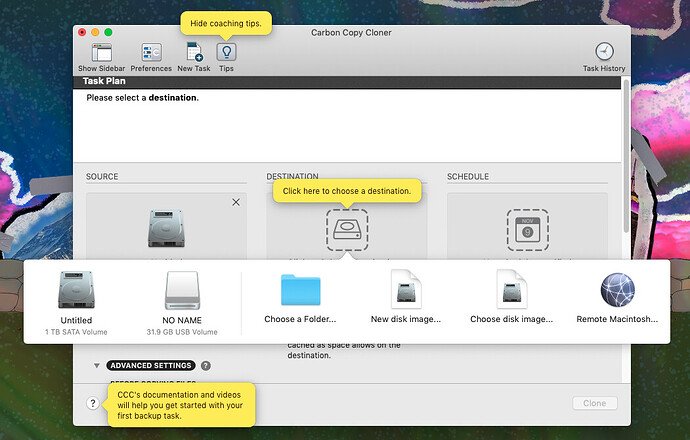
Task: Select New disk image option
Action: click(406, 298)
